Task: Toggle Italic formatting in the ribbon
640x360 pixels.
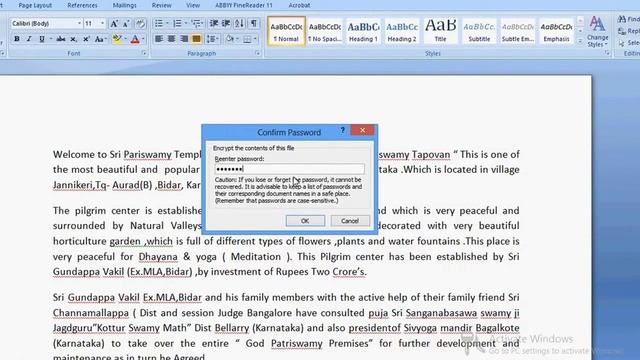Action: click(x=29, y=39)
